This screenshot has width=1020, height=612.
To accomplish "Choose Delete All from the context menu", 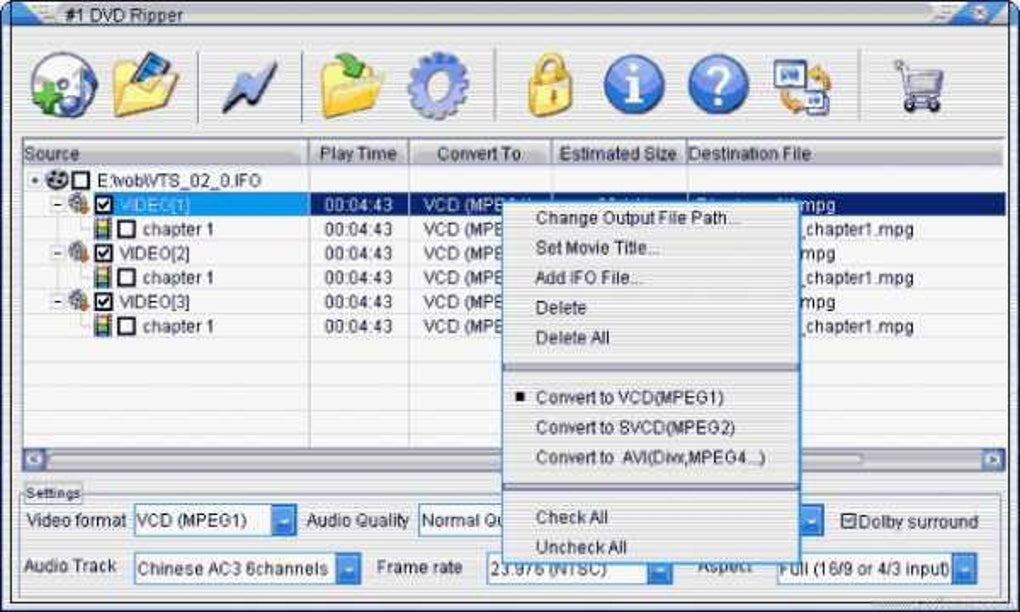I will point(651,338).
